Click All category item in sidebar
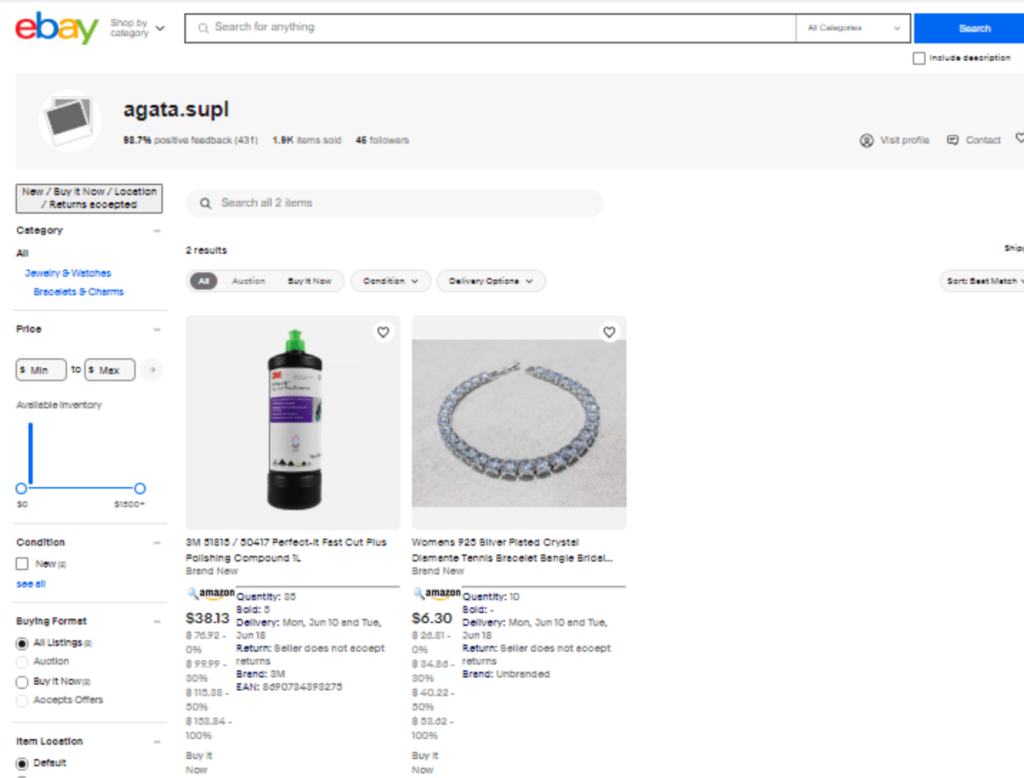This screenshot has height=778, width=1024. click(x=22, y=253)
